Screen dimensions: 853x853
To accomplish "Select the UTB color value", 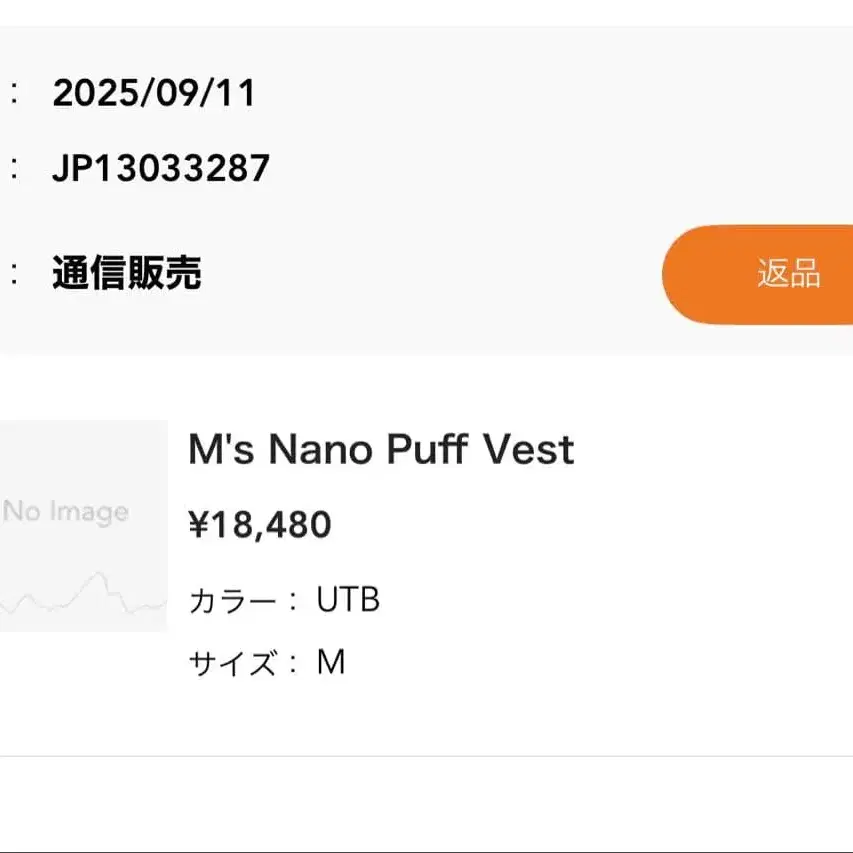I will pos(348,600).
